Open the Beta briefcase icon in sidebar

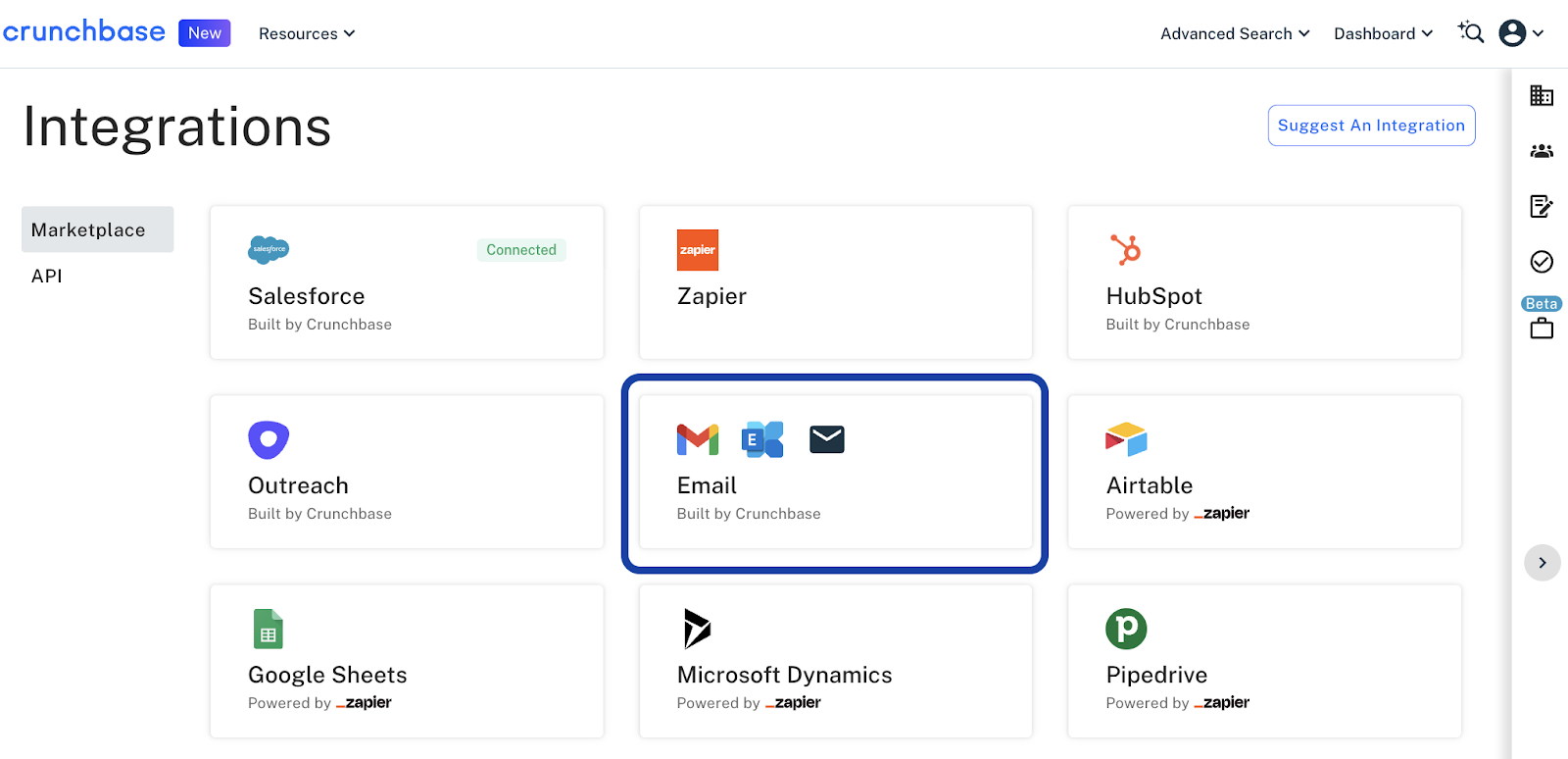coord(1542,329)
